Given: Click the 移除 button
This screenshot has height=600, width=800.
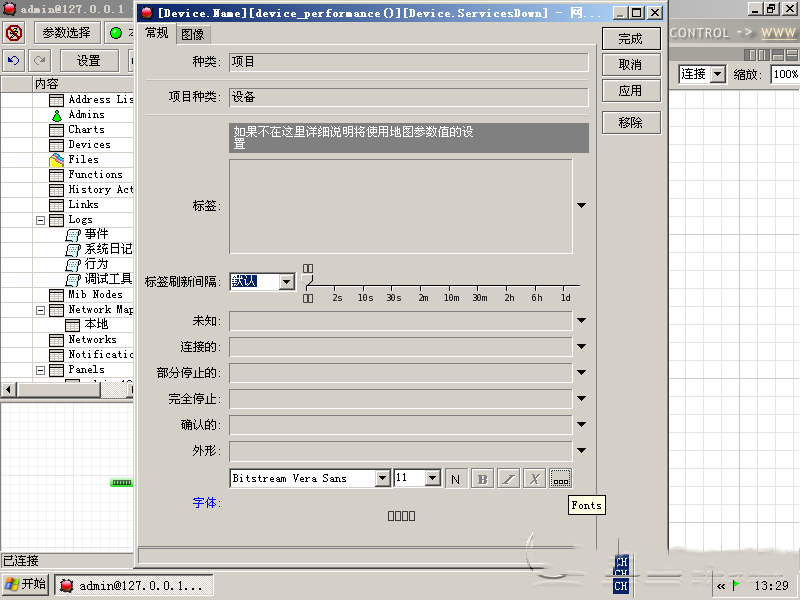Looking at the screenshot, I should (632, 122).
